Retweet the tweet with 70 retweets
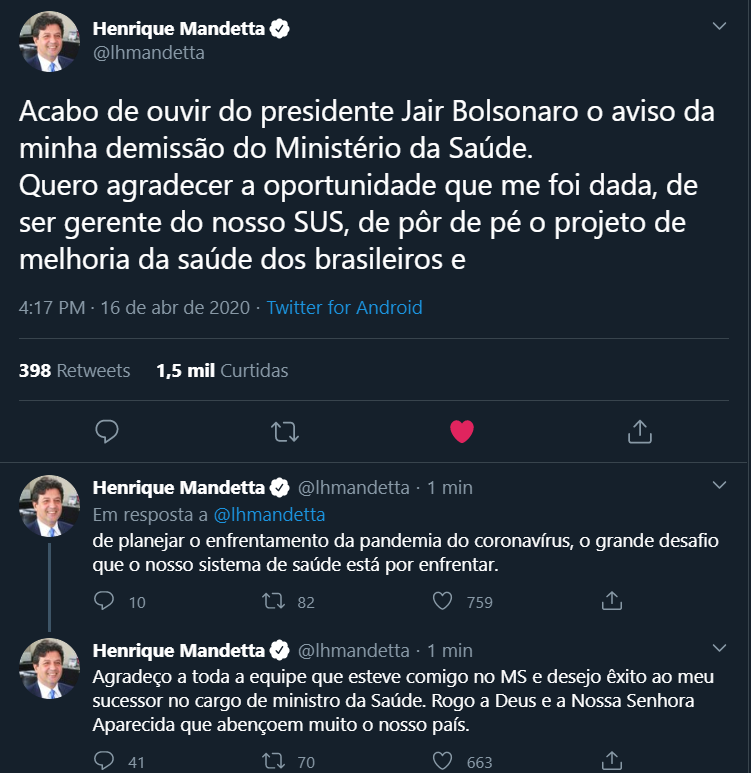This screenshot has width=751, height=773. [x=272, y=761]
